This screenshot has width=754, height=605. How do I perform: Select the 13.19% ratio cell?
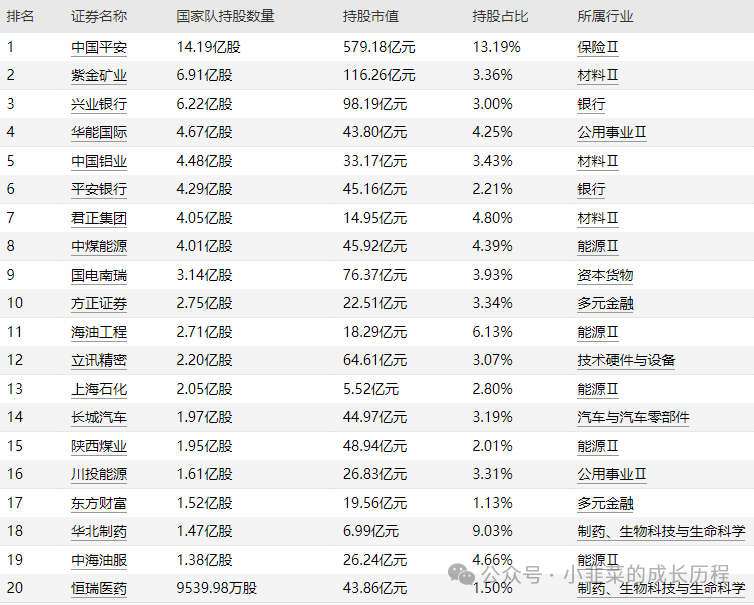click(x=496, y=47)
